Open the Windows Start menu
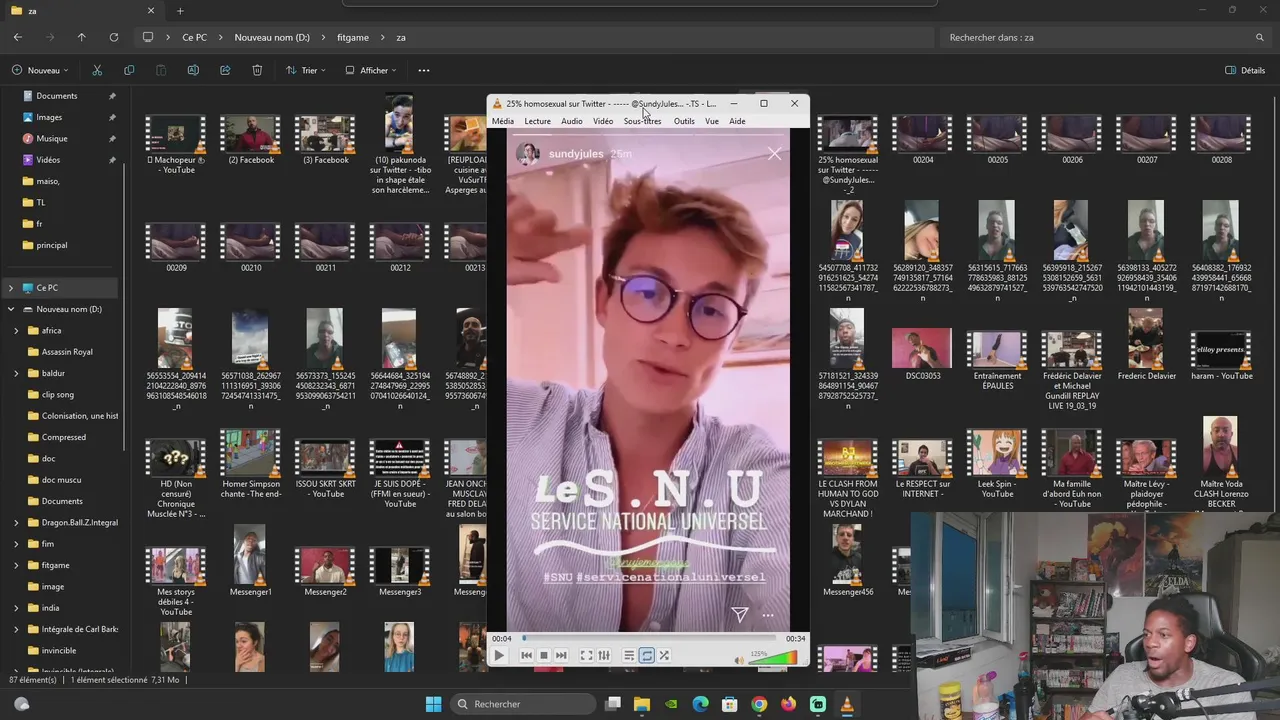The width and height of the screenshot is (1280, 720). 433,704
